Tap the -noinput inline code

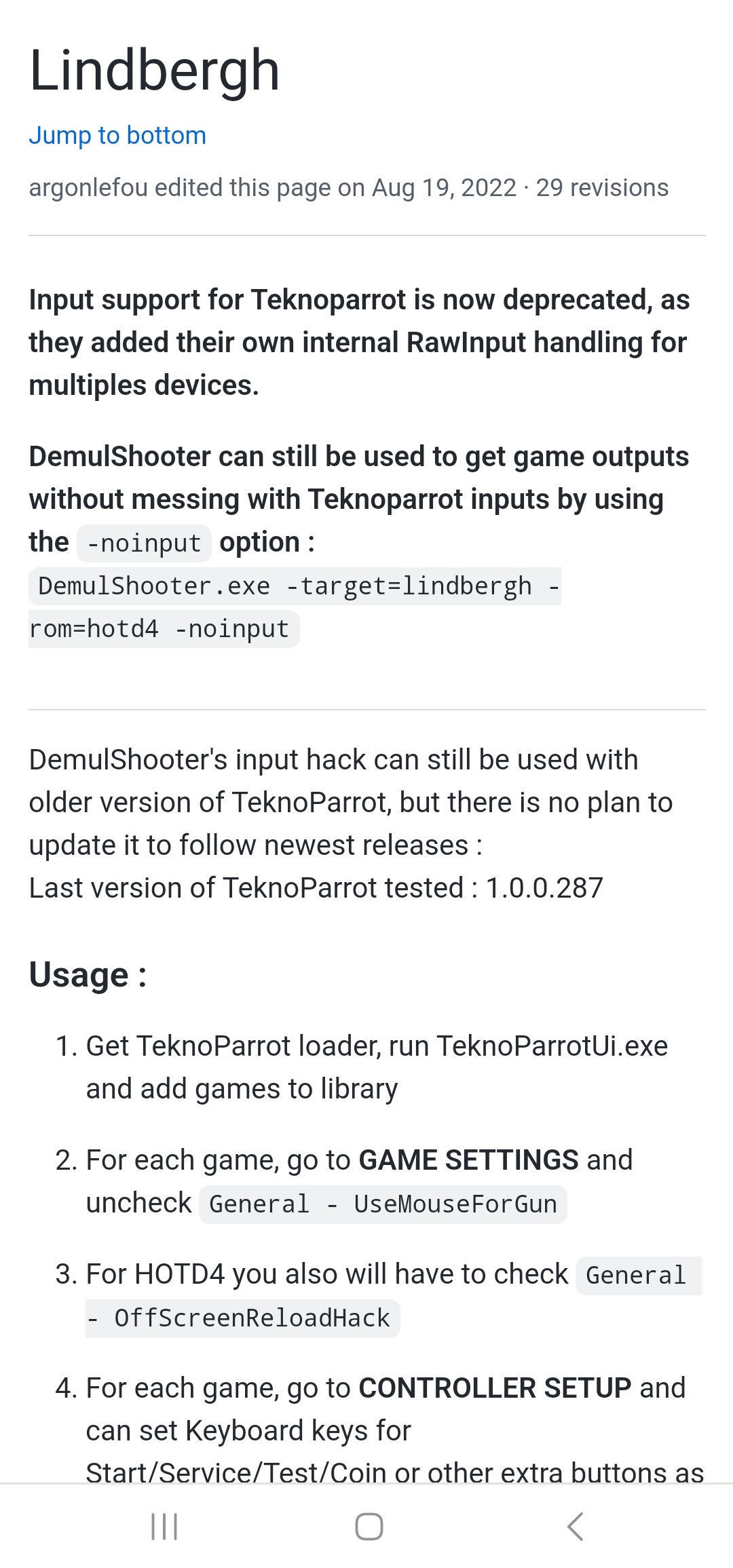[x=144, y=543]
